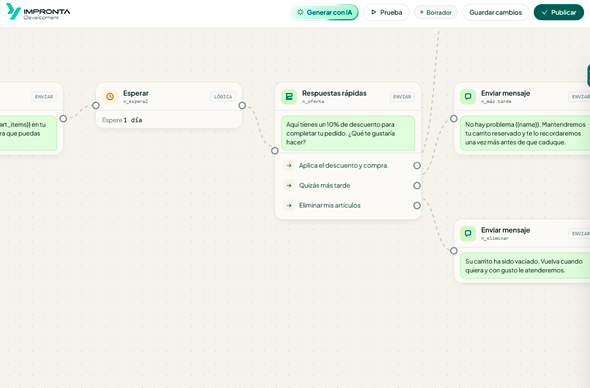This screenshot has height=388, width=590.
Task: Select the chat icon of the n_más tarde message node
Action: [468, 97]
